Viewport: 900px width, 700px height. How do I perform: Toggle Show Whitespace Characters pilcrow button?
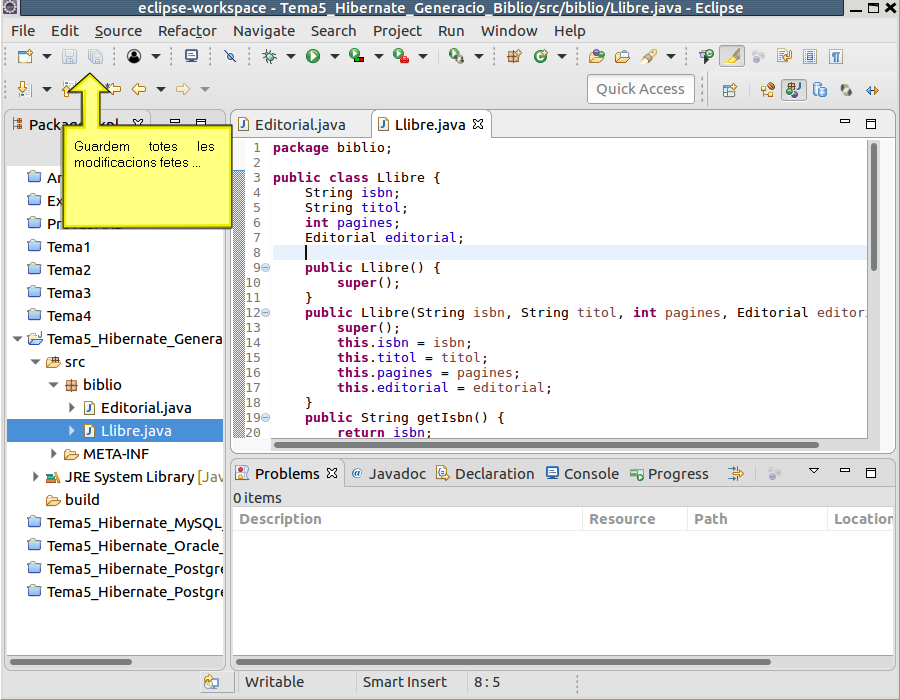(x=835, y=57)
